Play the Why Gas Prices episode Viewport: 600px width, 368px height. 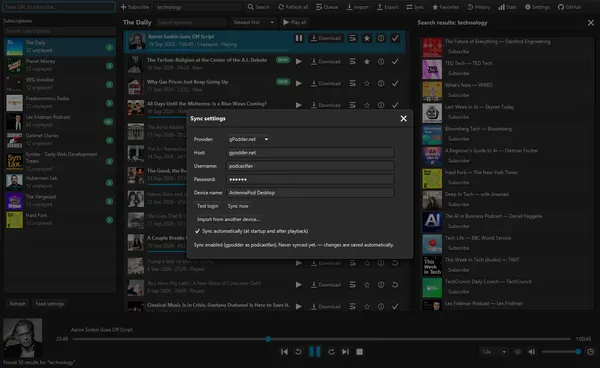(299, 83)
